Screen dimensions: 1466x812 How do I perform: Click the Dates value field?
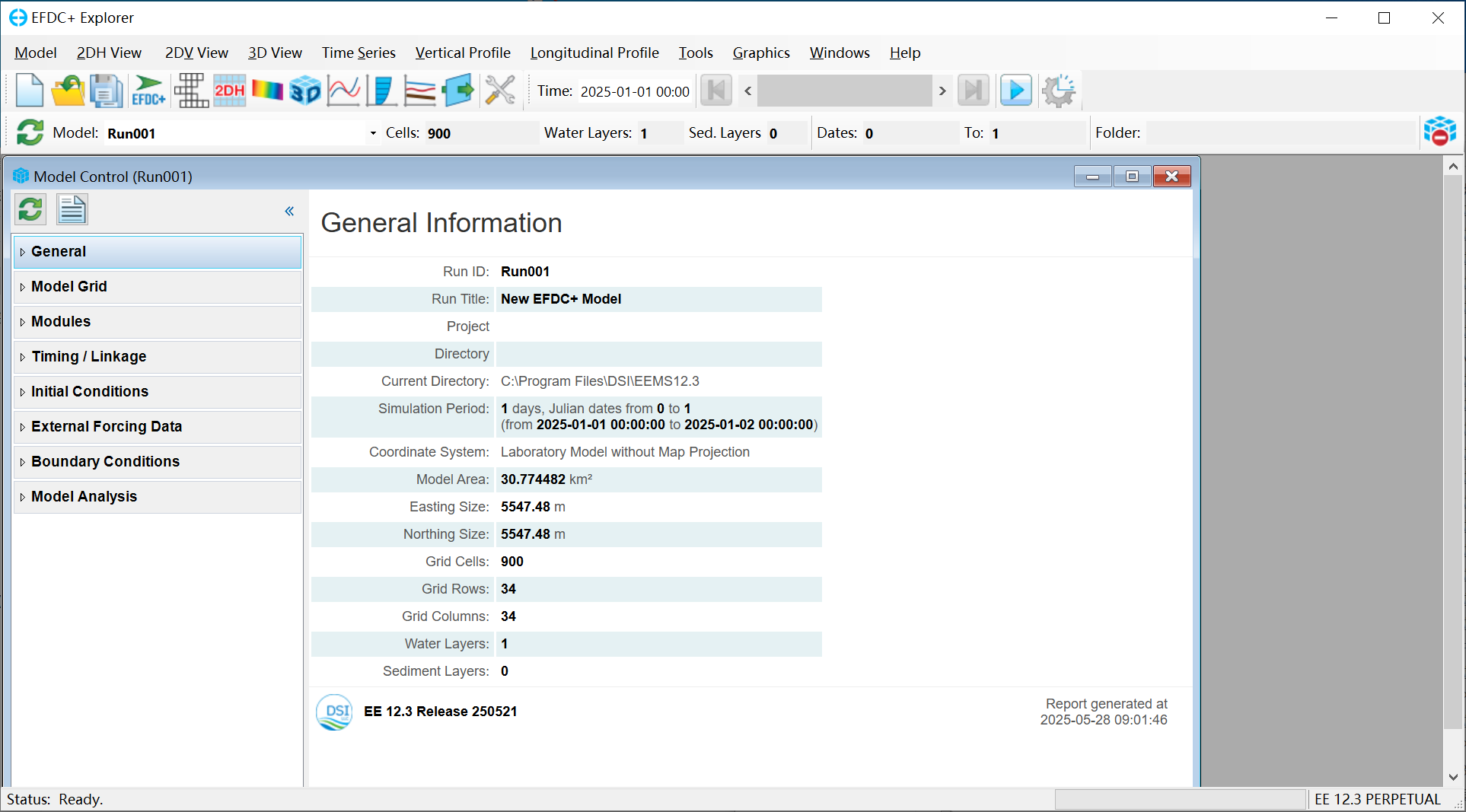(910, 133)
